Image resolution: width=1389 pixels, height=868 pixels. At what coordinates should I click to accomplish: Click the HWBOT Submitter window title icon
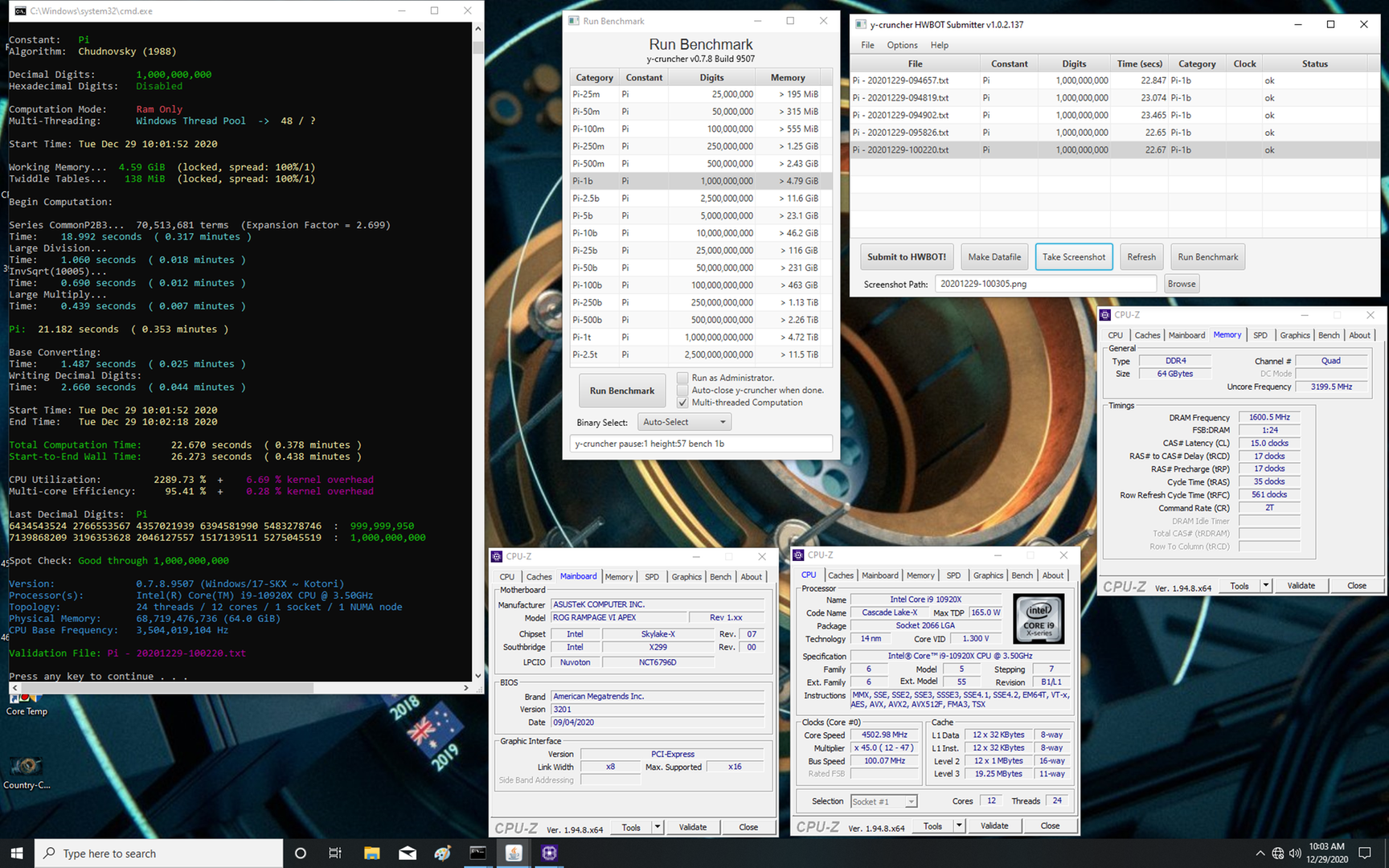click(861, 24)
